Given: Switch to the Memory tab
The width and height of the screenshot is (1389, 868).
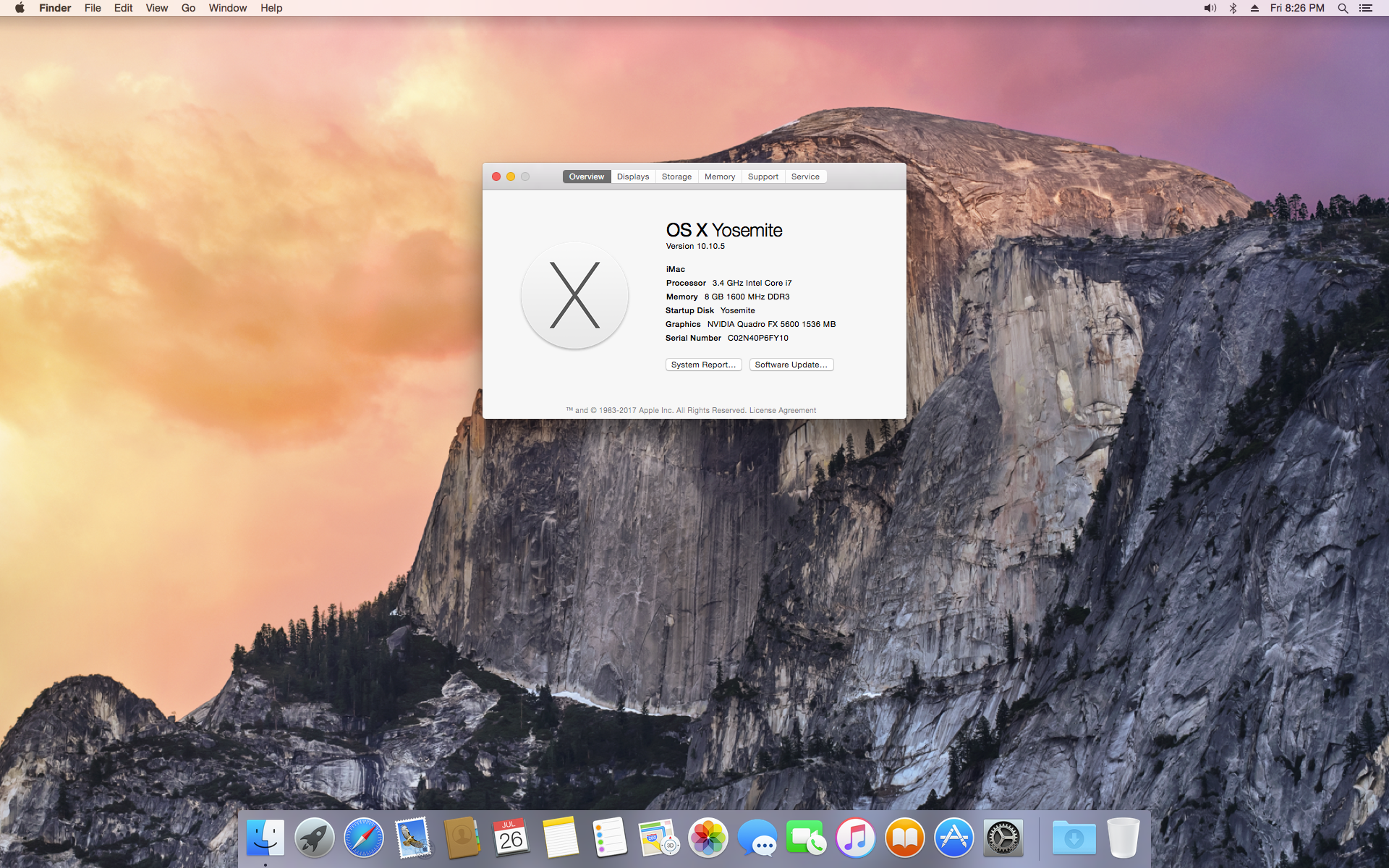Looking at the screenshot, I should point(720,176).
